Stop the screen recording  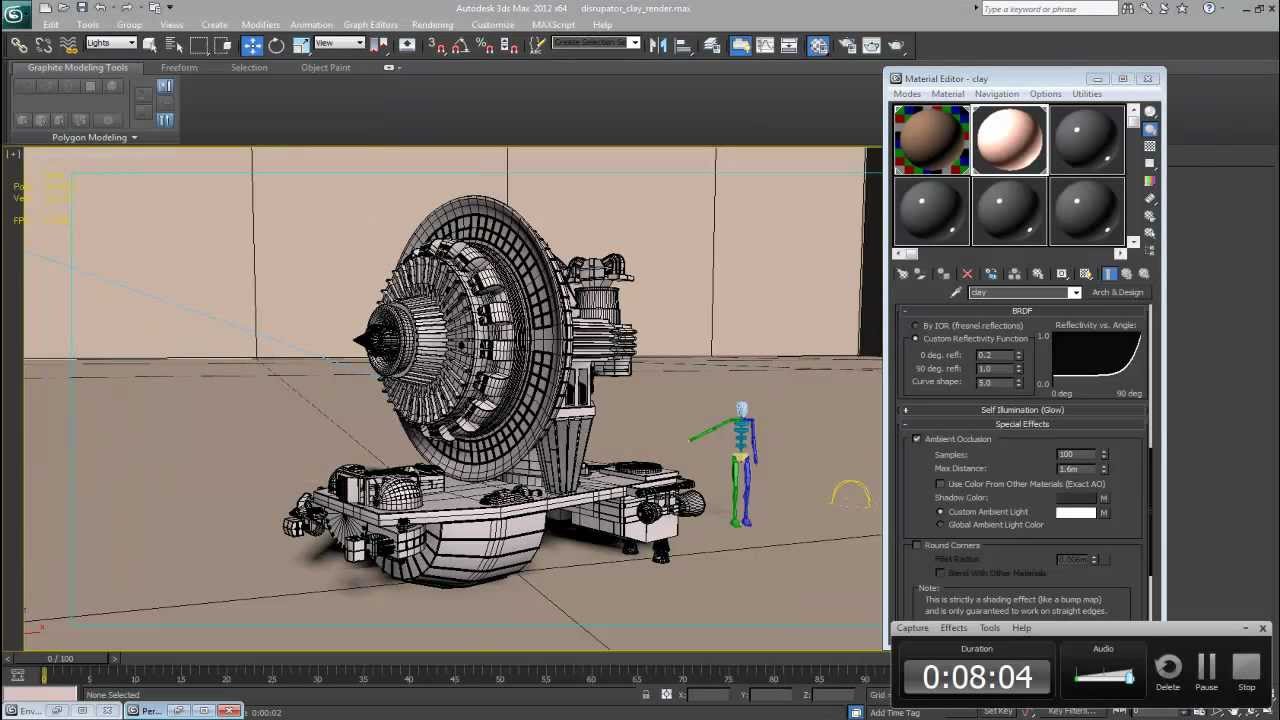click(x=1247, y=671)
